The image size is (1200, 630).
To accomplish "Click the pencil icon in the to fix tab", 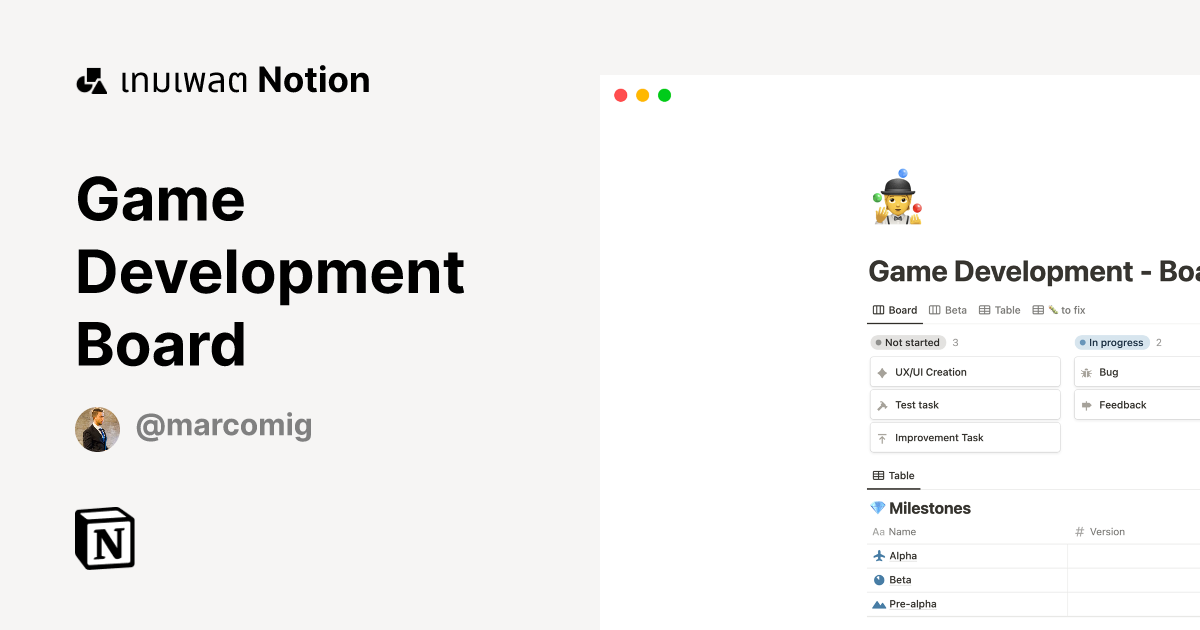I will pyautogui.click(x=1053, y=309).
